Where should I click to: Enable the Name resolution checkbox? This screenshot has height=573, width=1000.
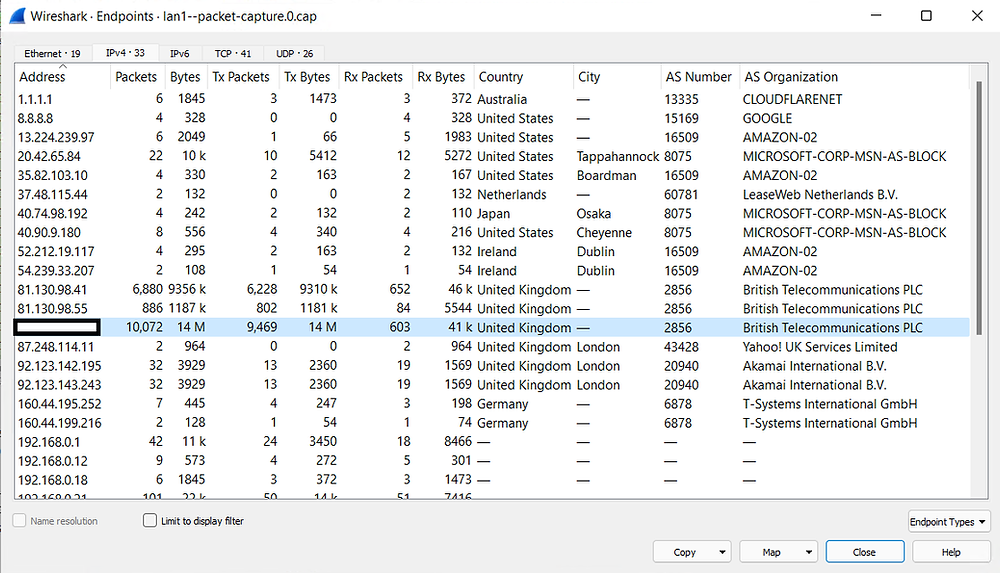[20, 521]
